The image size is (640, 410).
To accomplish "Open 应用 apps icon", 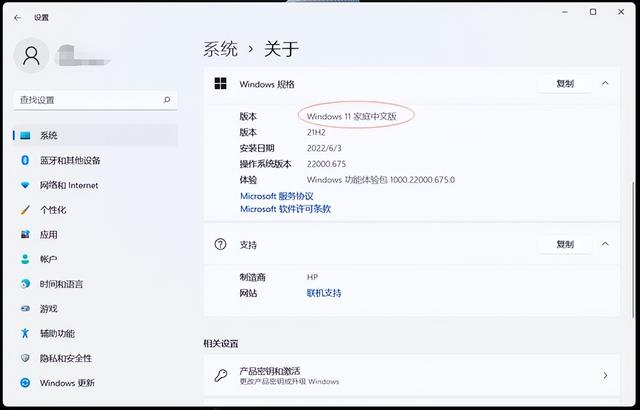I will coord(25,235).
